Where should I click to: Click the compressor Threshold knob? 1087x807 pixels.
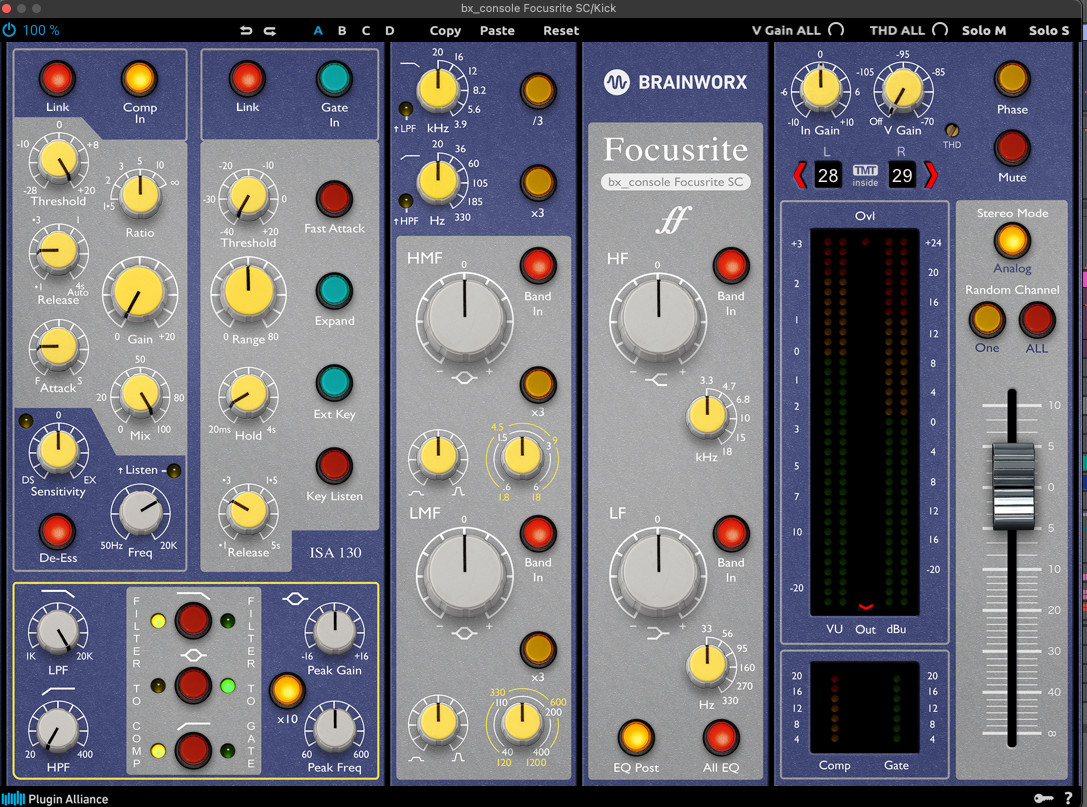click(58, 159)
